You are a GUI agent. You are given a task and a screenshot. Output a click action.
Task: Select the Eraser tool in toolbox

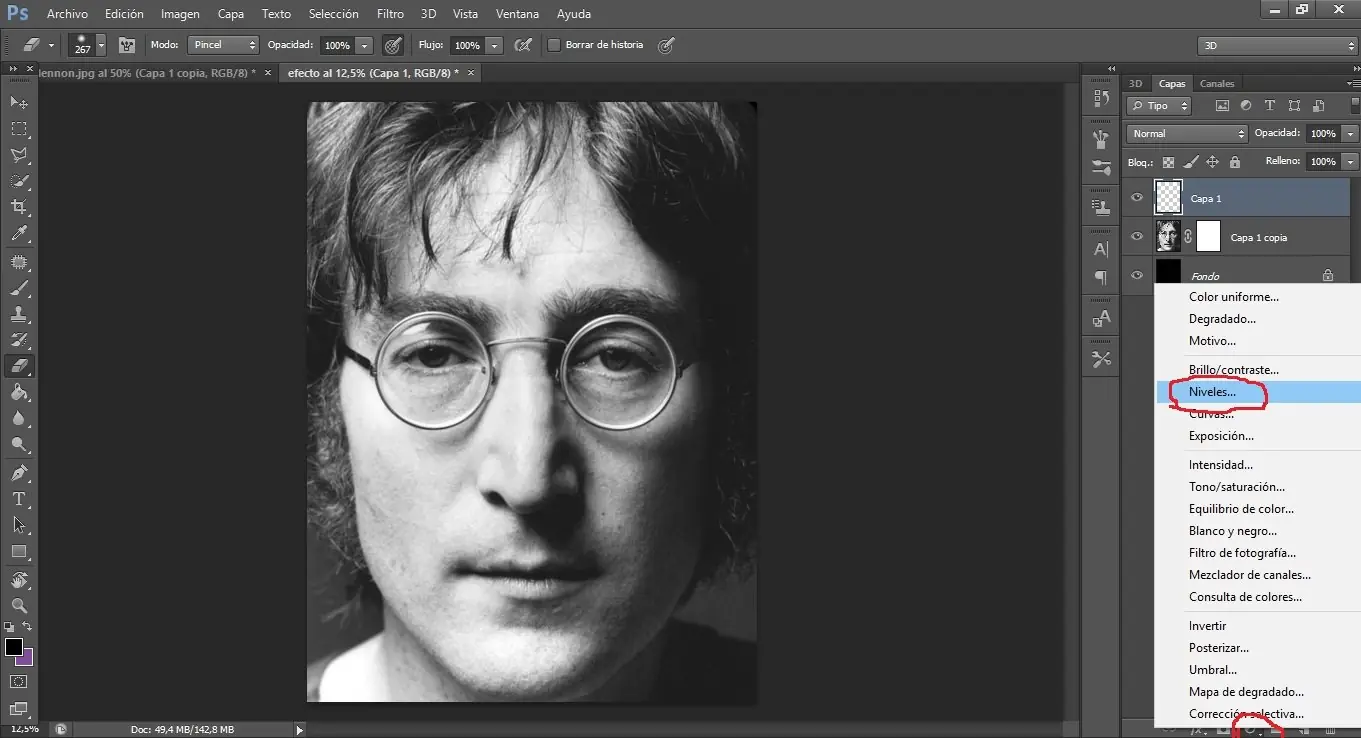(19, 366)
